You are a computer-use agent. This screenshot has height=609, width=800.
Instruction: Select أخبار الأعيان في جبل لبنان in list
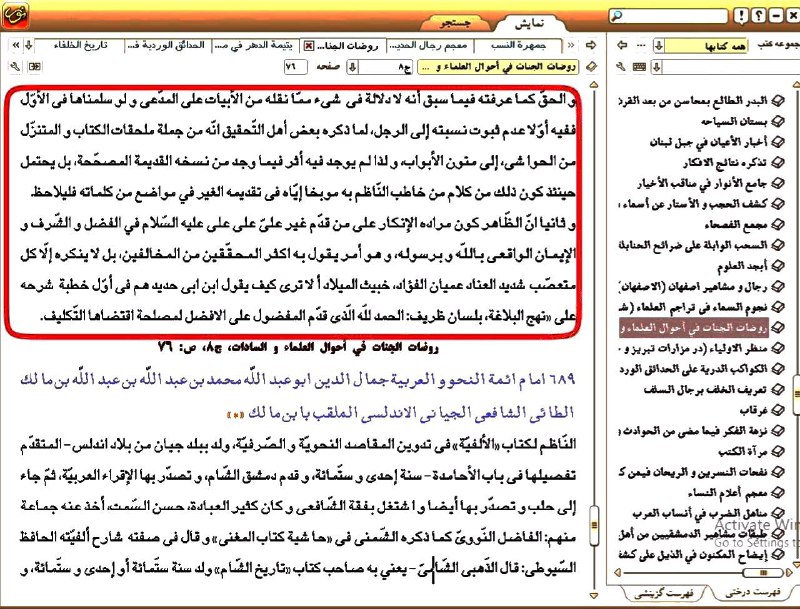(x=709, y=142)
